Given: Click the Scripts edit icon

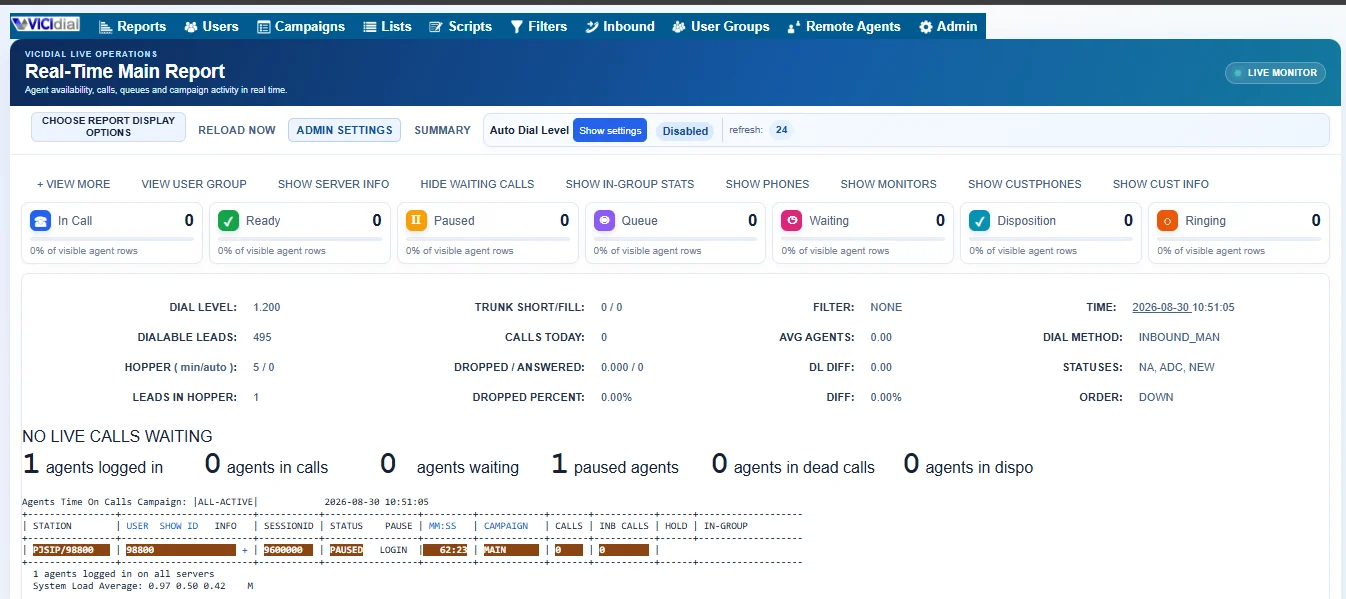Looking at the screenshot, I should pos(435,27).
